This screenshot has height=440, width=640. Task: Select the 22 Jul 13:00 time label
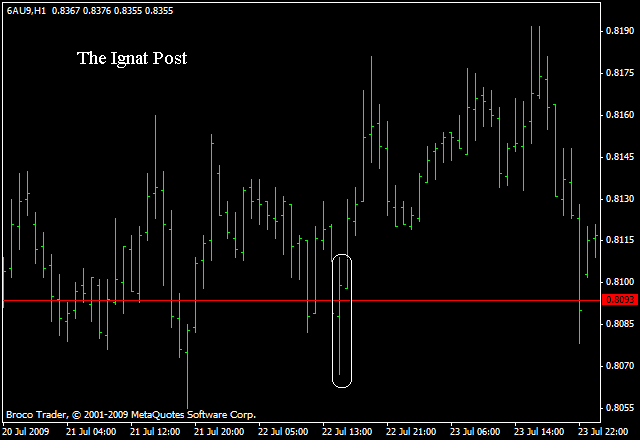pyautogui.click(x=345, y=432)
